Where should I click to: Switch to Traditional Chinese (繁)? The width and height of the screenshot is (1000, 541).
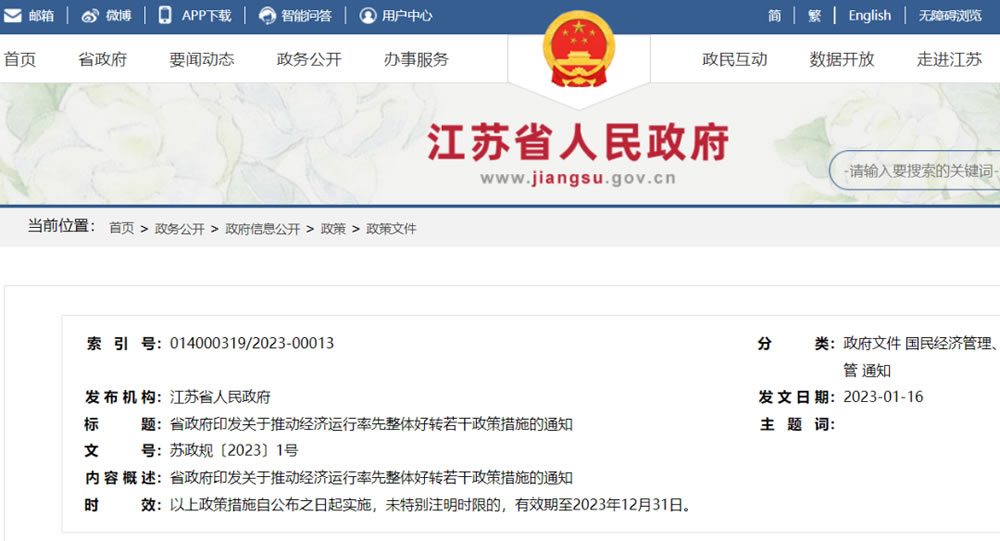814,15
